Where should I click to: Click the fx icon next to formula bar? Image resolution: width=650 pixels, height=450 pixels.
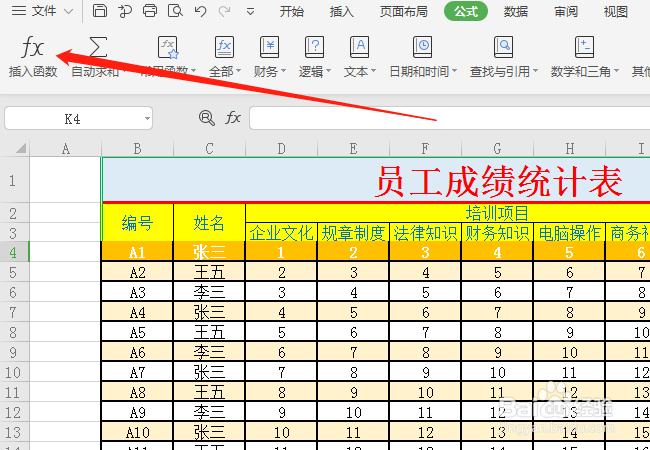(x=233, y=118)
